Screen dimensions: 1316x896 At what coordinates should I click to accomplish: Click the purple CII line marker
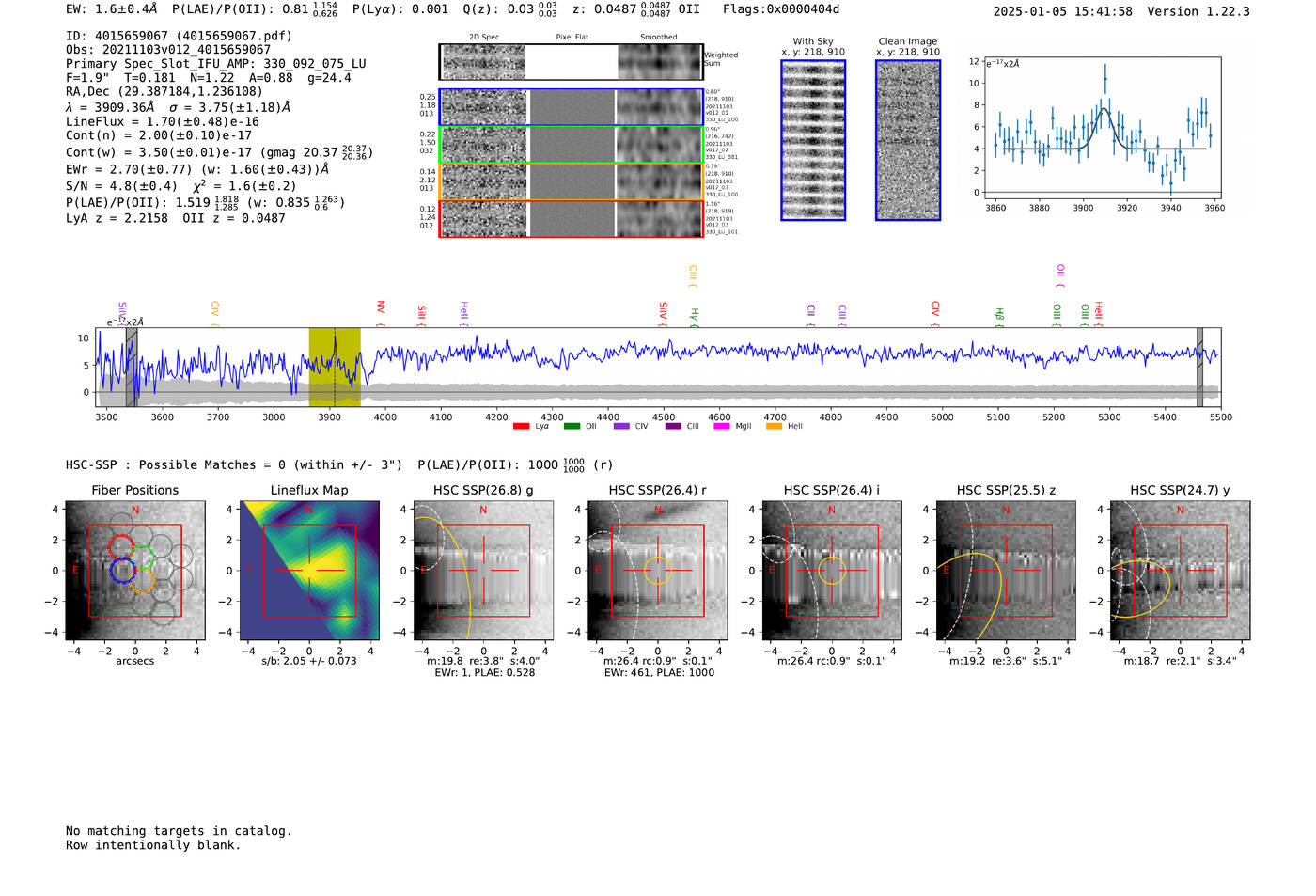point(811,315)
